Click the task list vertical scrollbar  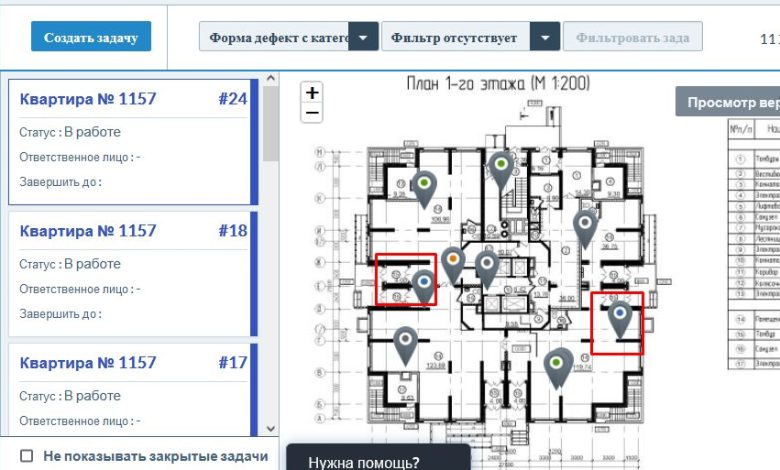(x=271, y=250)
